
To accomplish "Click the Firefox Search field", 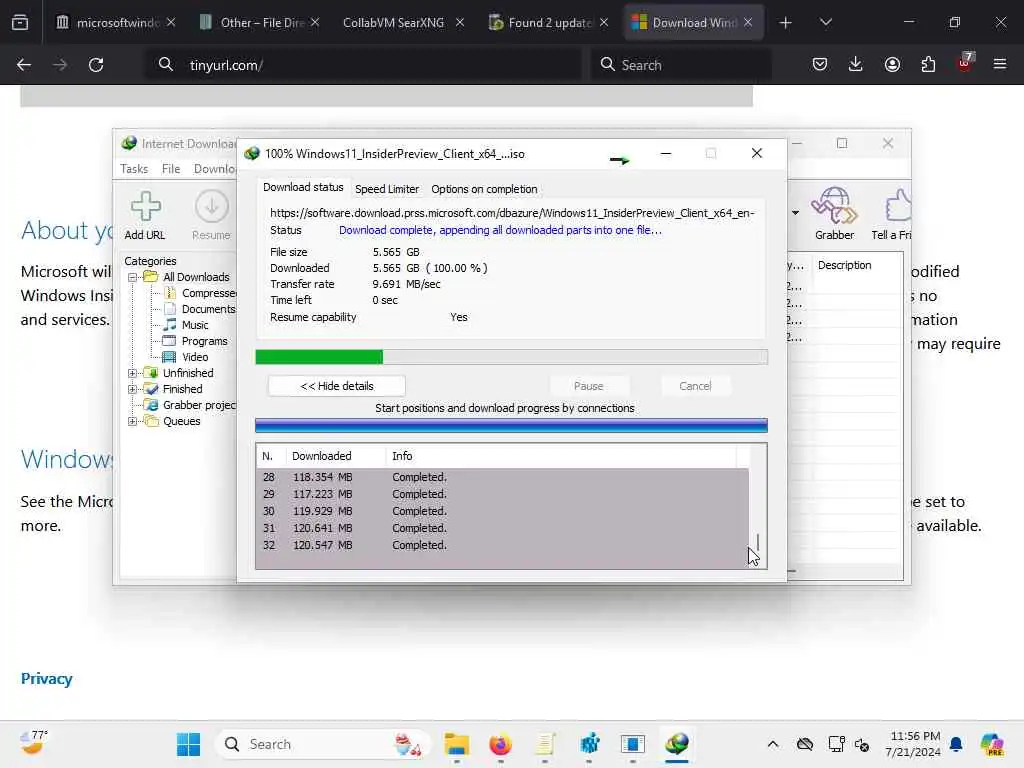I will [x=680, y=65].
